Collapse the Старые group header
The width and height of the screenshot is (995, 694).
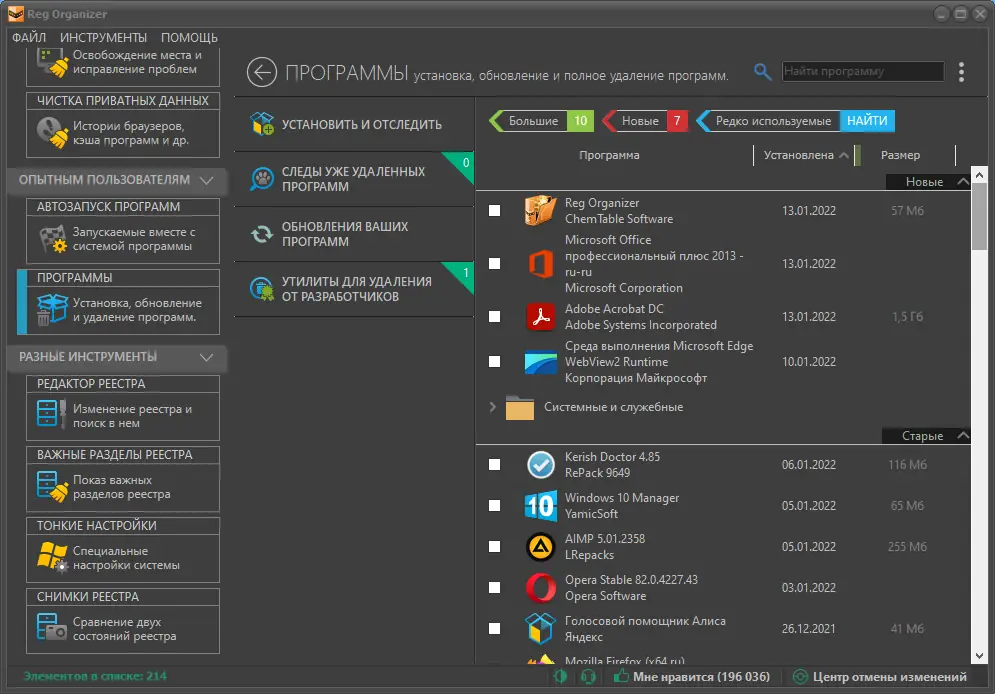point(926,436)
